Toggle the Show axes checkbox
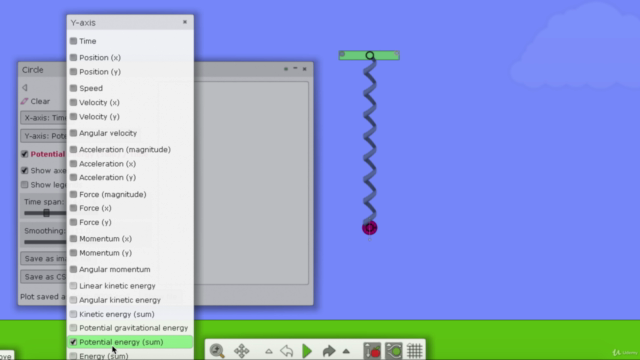The width and height of the screenshot is (640, 360). (x=24, y=171)
